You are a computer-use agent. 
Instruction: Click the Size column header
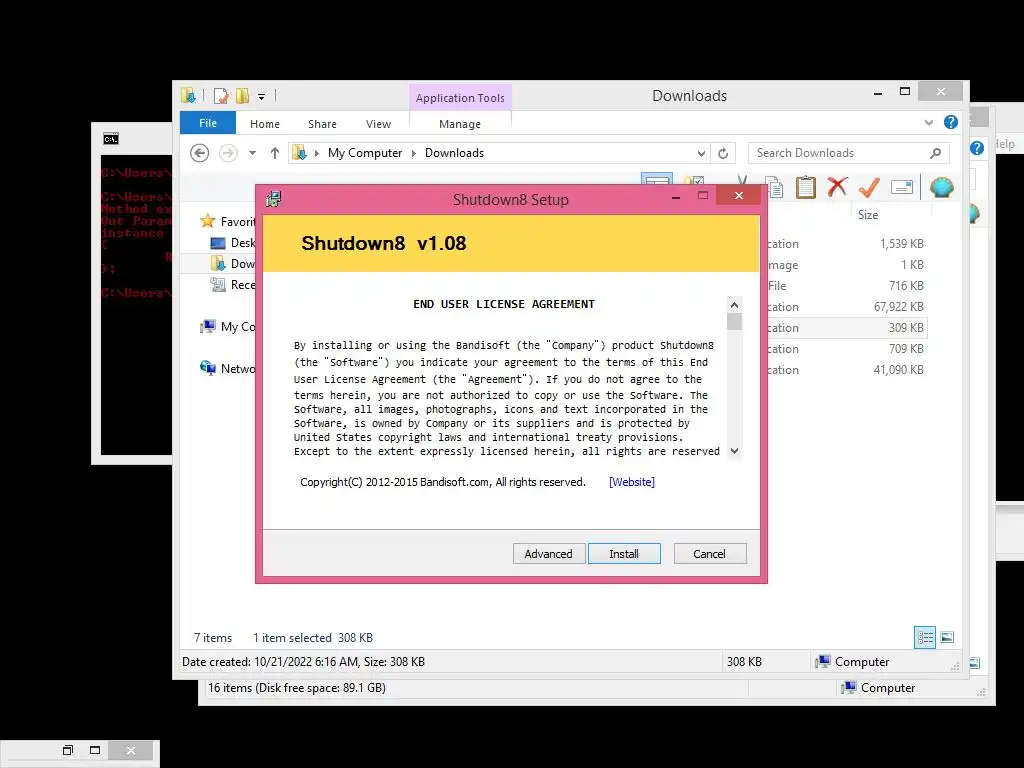click(x=868, y=215)
